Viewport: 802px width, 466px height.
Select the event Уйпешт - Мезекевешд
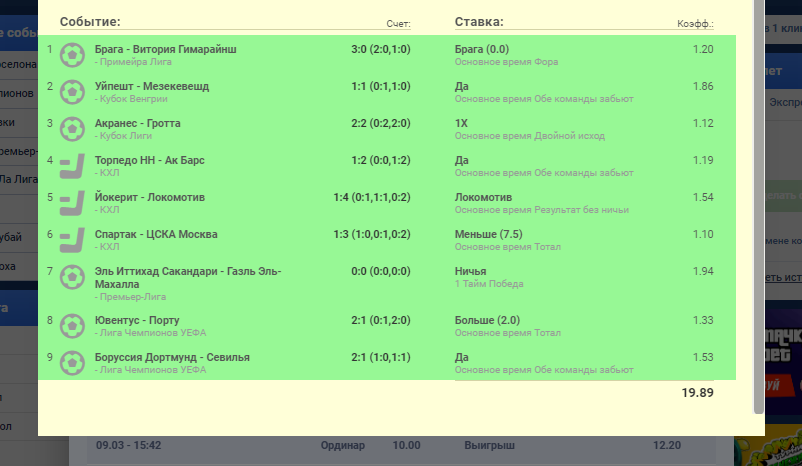[152, 86]
